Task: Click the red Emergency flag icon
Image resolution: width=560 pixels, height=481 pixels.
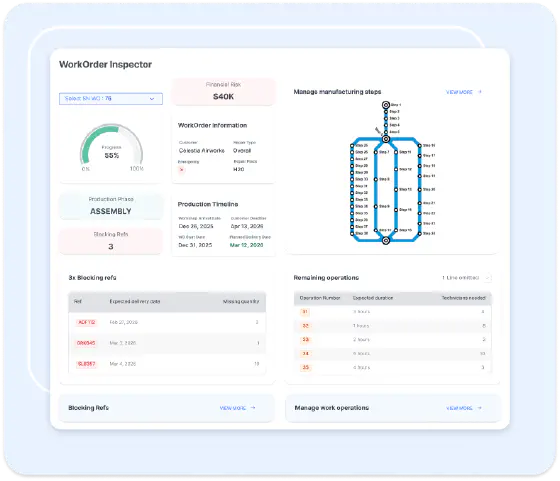Action: pos(181,170)
